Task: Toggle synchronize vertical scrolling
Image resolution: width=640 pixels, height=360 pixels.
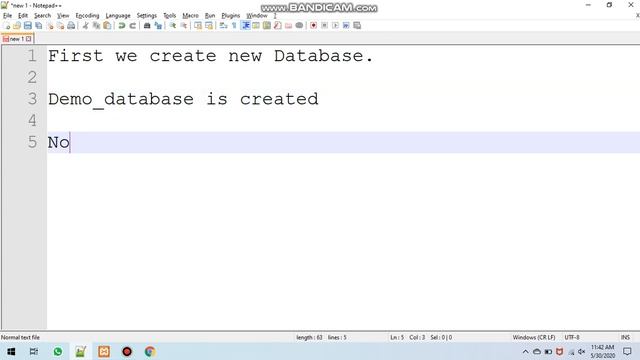Action: coord(198,26)
